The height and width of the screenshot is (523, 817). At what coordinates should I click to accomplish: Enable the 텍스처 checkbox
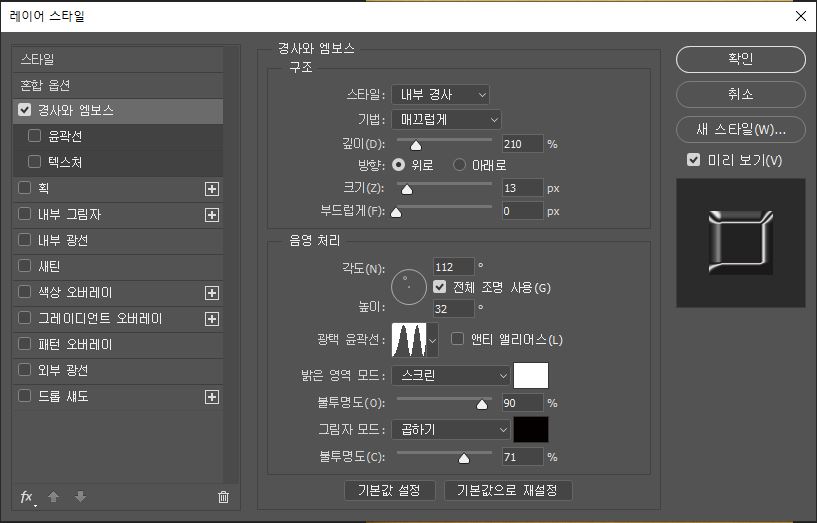[x=34, y=162]
